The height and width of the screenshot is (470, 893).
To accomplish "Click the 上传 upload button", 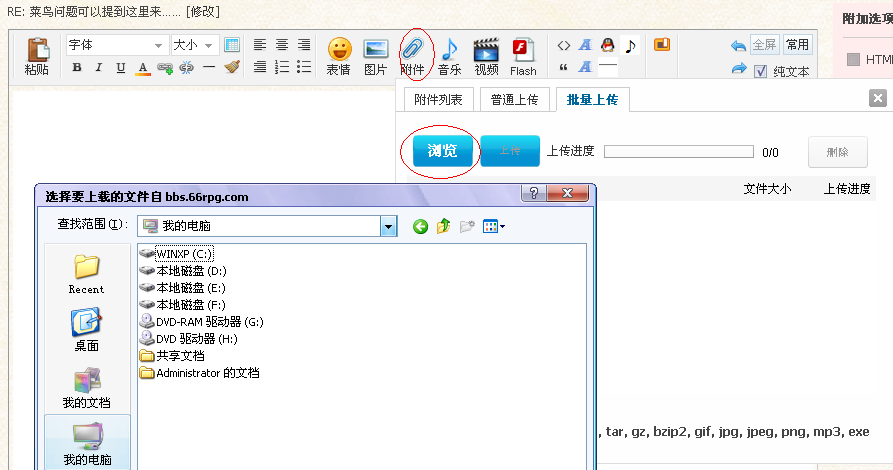I will pyautogui.click(x=510, y=151).
